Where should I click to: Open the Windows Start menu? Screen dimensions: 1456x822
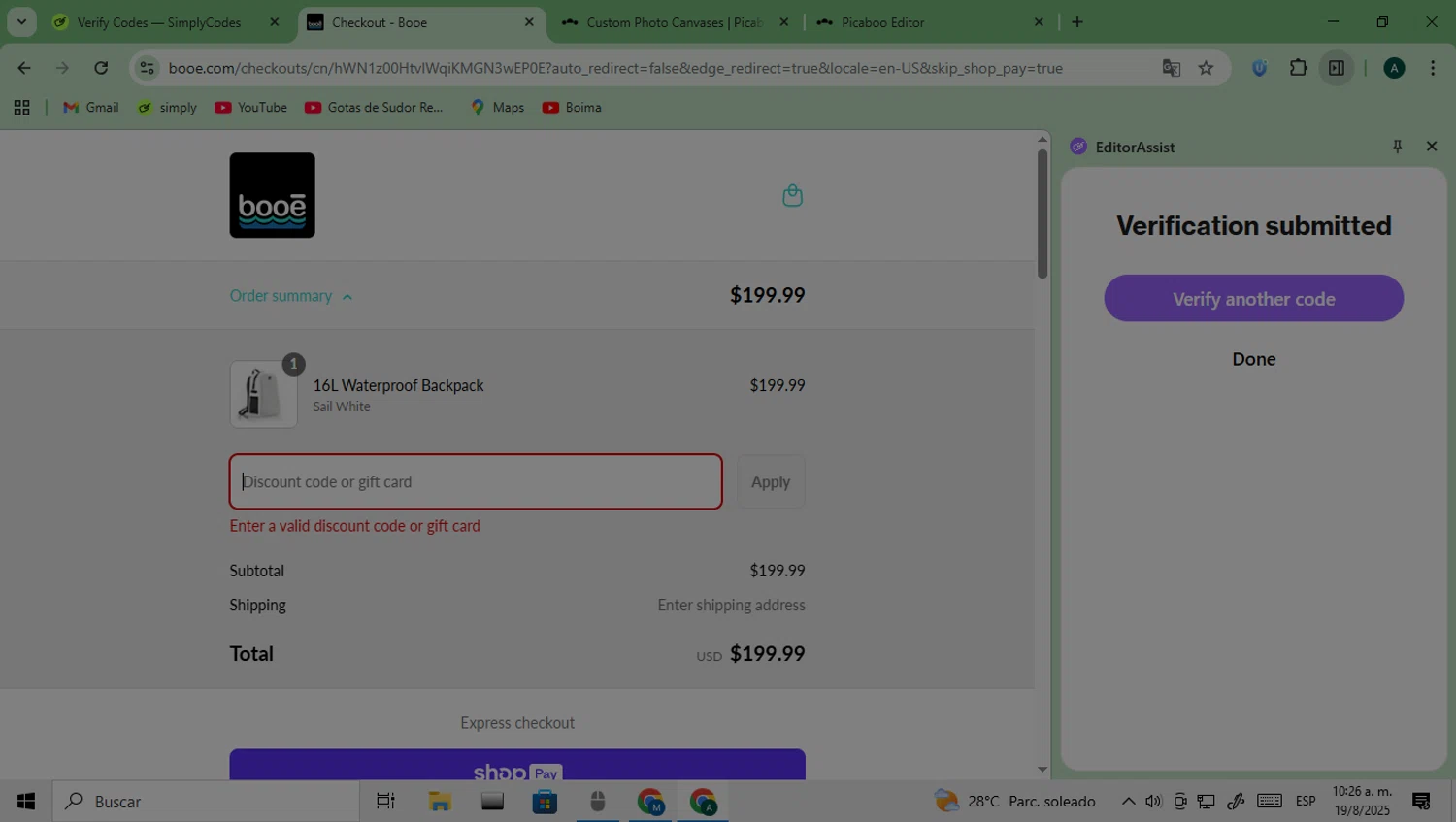pyautogui.click(x=26, y=802)
